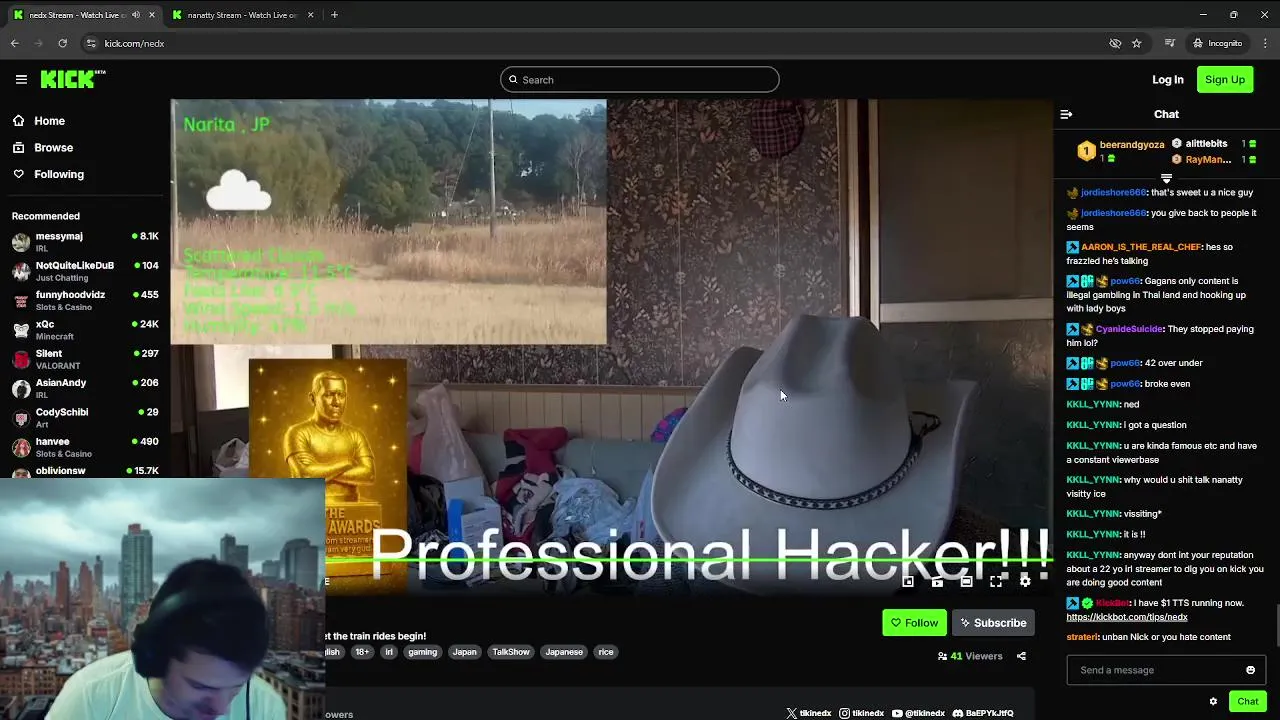Bookmark this page with the star icon
This screenshot has height=720, width=1280.
pyautogui.click(x=1137, y=43)
